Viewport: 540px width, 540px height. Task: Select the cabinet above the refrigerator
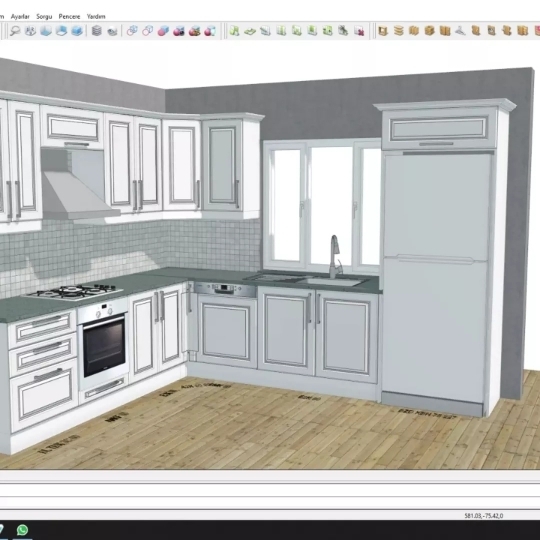(x=439, y=128)
